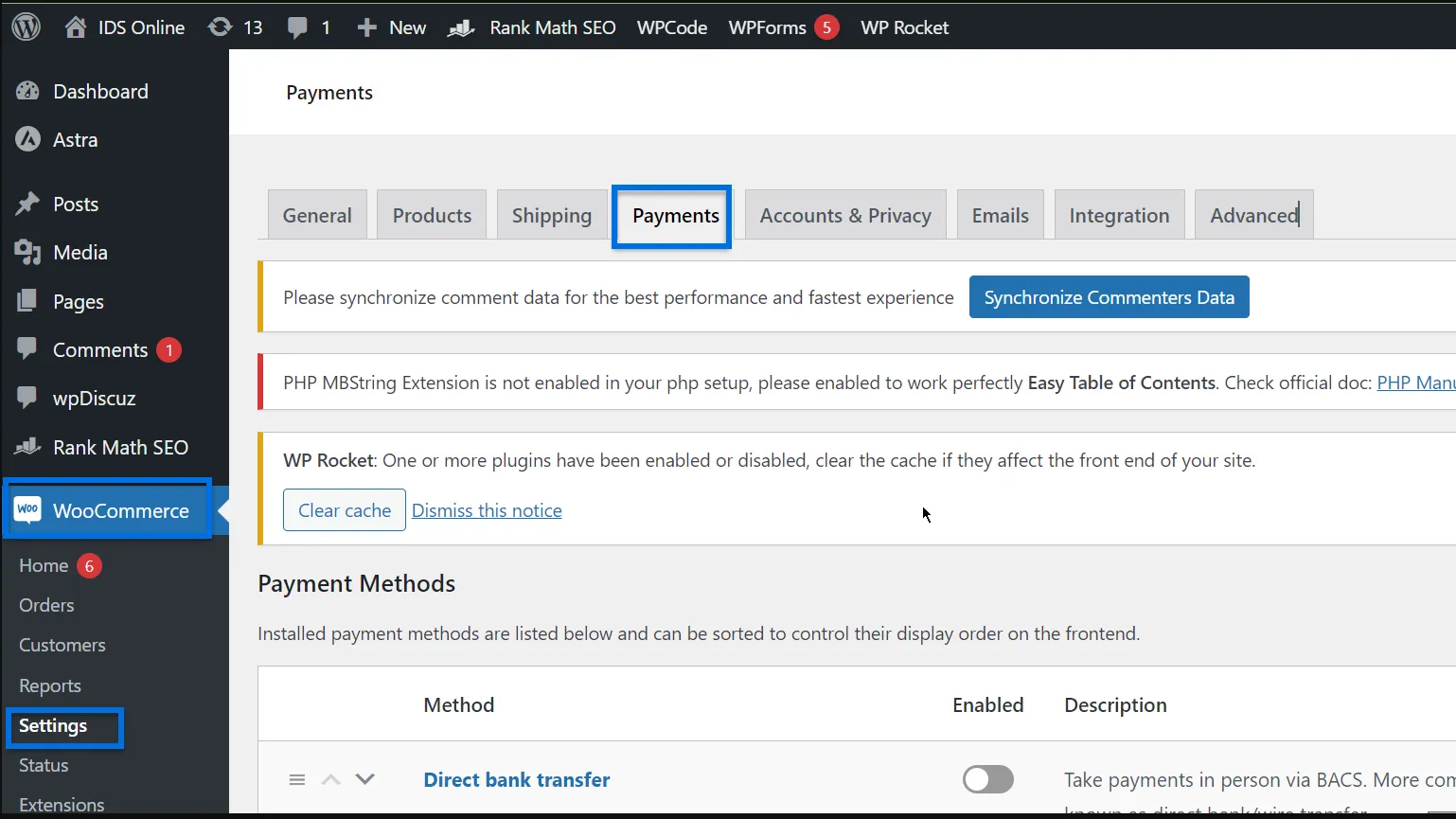Open the Advanced tab
This screenshot has width=1456, height=819.
coord(1254,215)
